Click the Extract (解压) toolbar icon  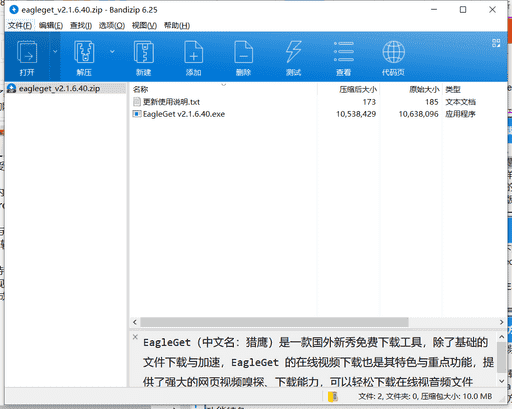84,52
